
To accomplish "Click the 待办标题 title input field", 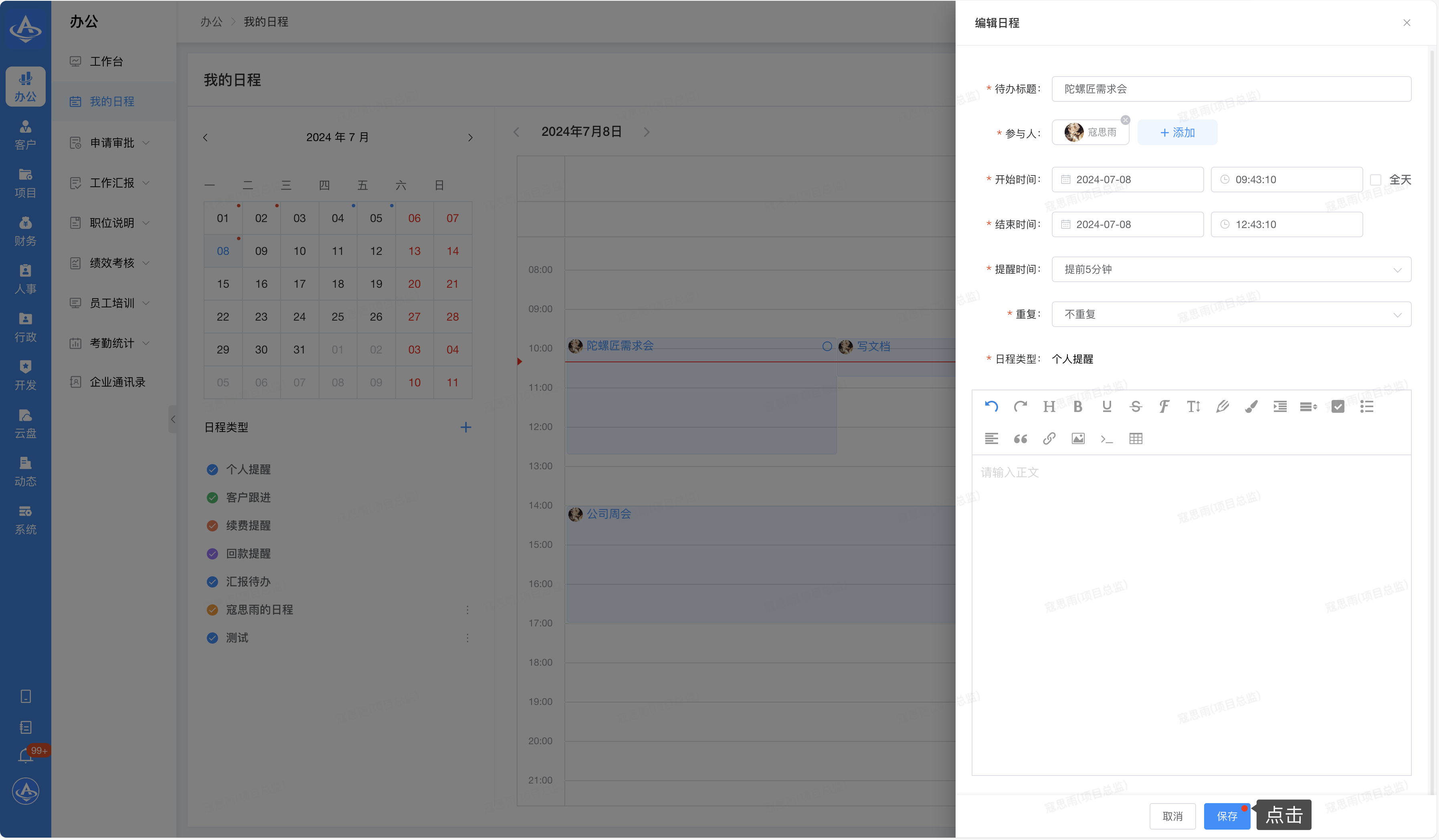I will click(x=1231, y=89).
